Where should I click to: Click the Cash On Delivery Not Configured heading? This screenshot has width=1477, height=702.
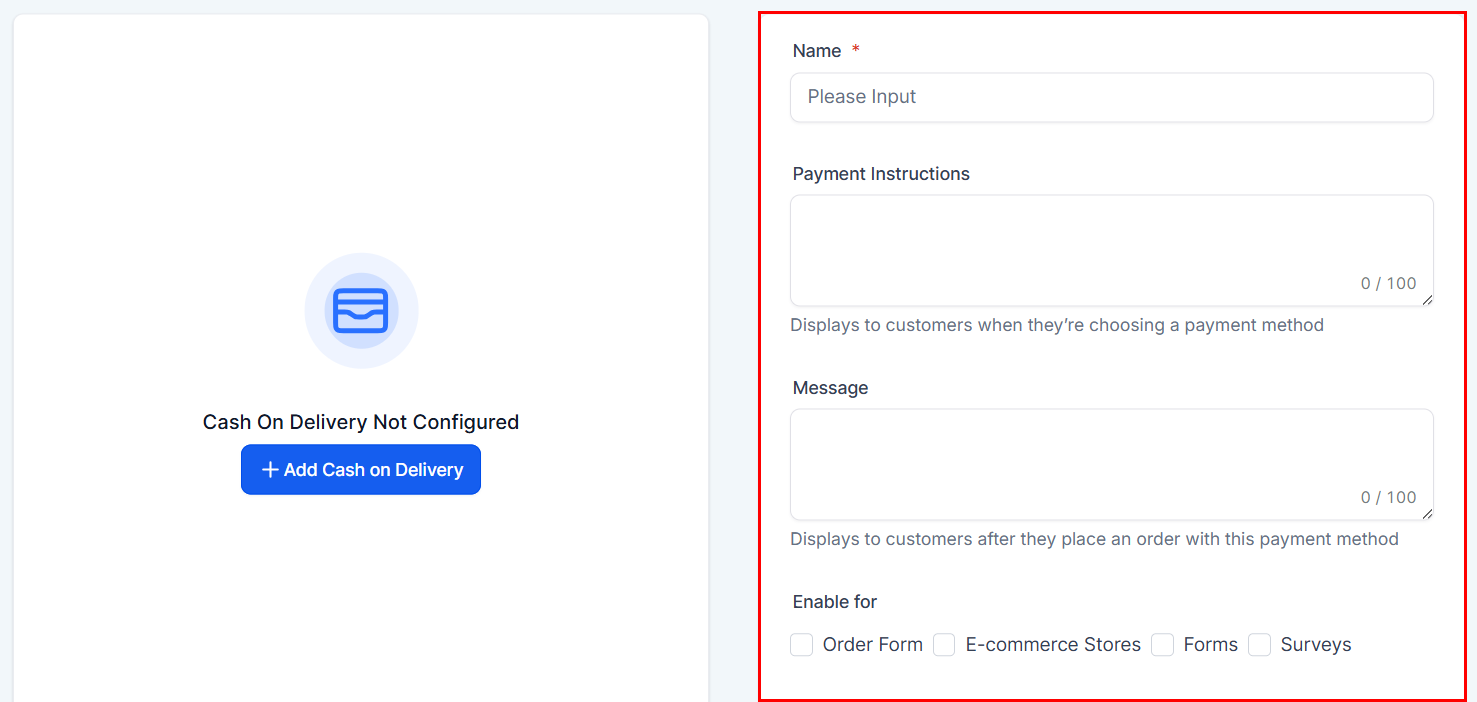(361, 422)
